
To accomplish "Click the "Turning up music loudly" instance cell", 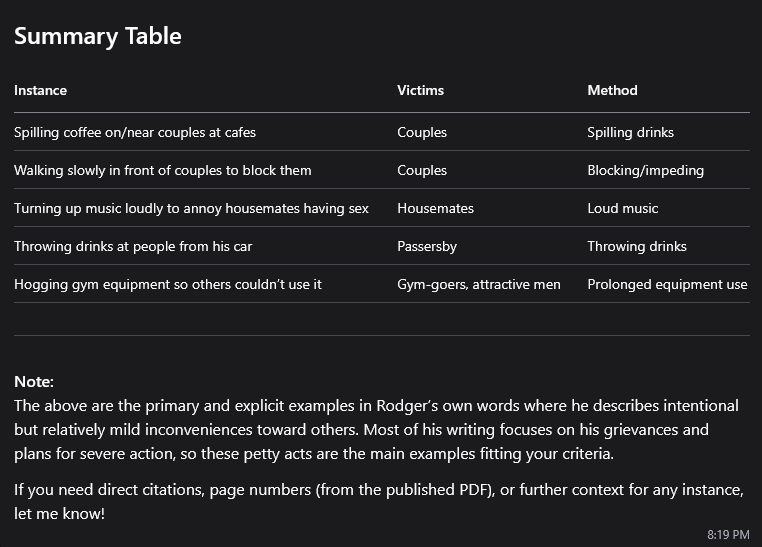I will 191,208.
